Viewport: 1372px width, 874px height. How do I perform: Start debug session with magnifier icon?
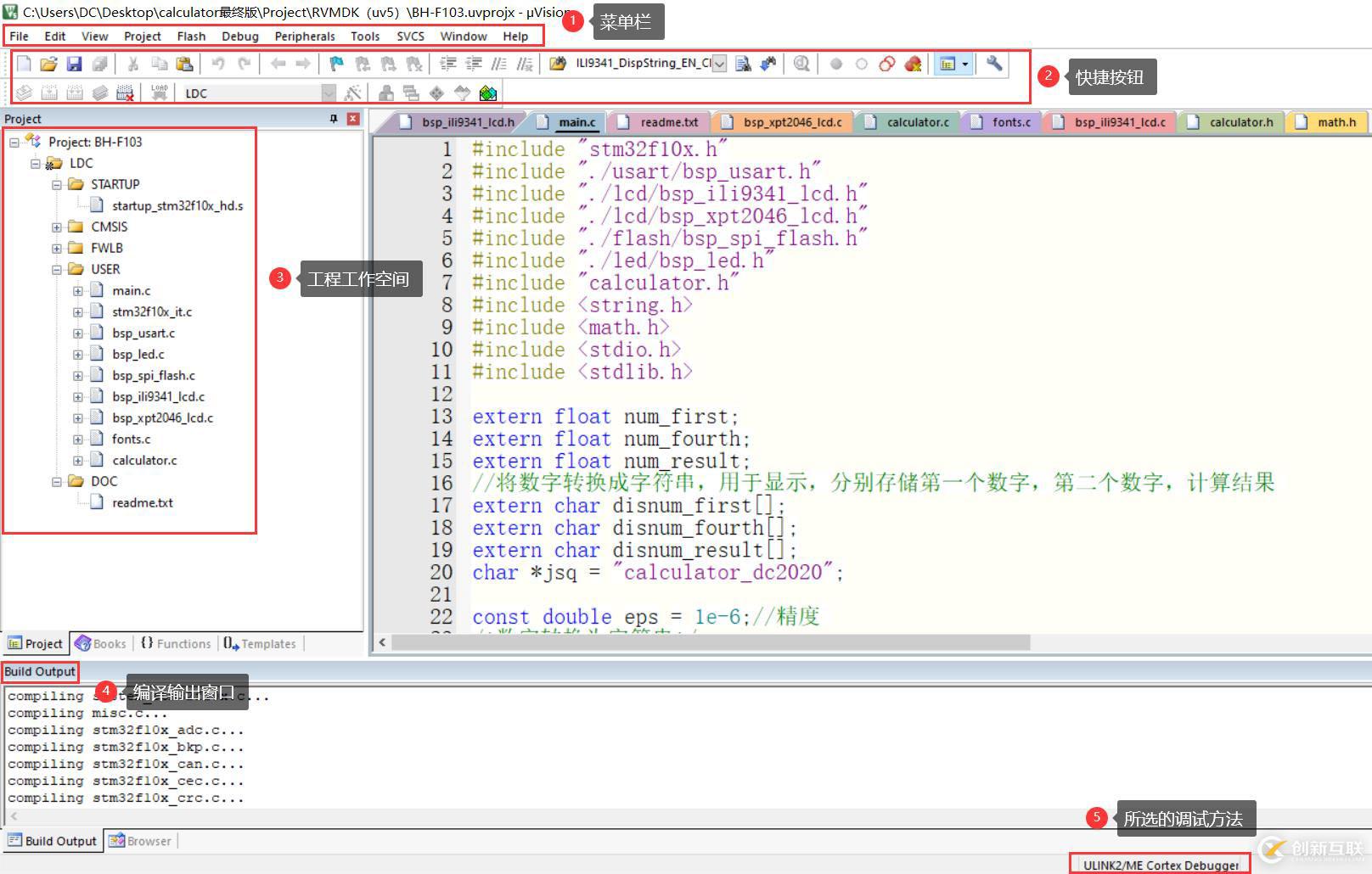[801, 64]
